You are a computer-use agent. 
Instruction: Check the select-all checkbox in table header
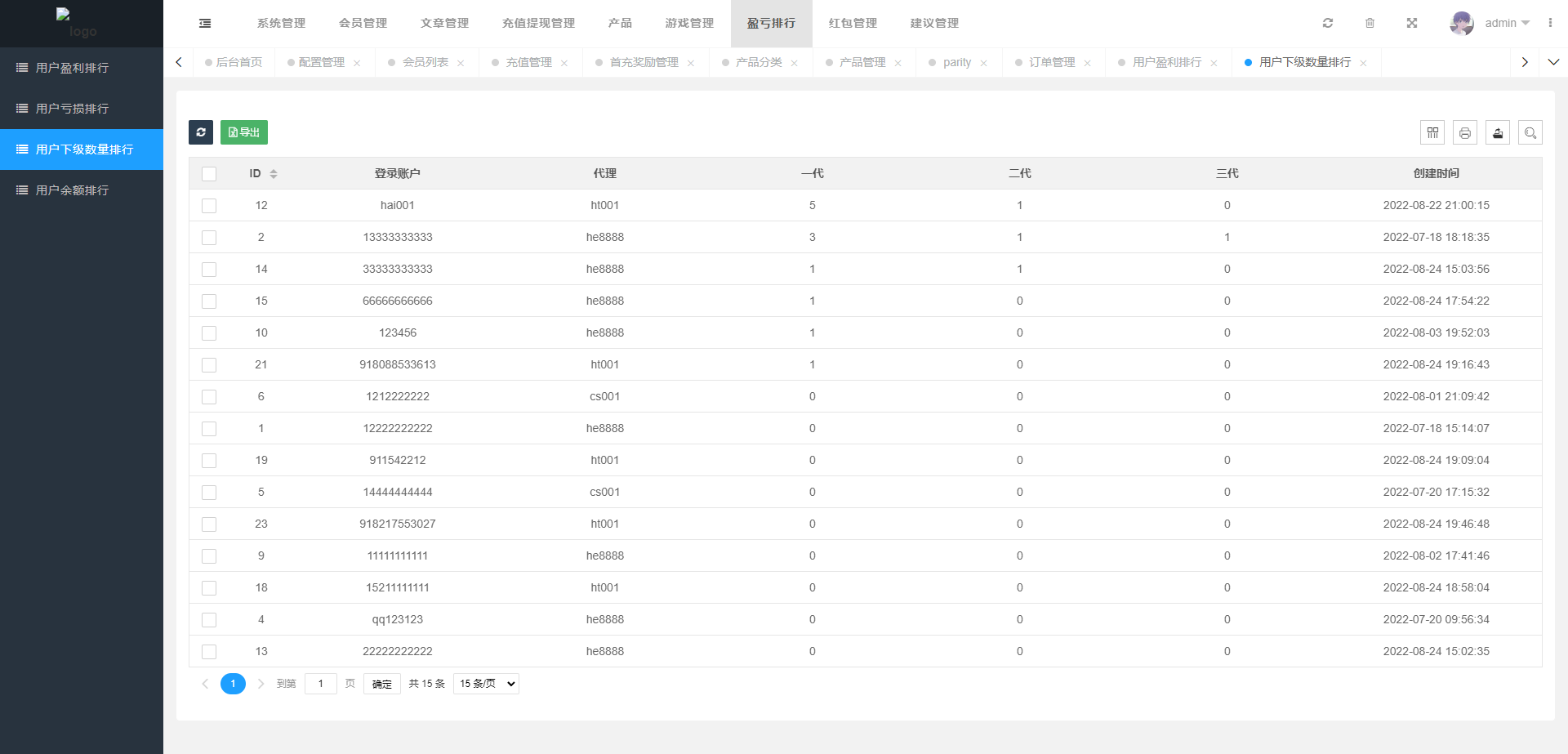[x=209, y=174]
